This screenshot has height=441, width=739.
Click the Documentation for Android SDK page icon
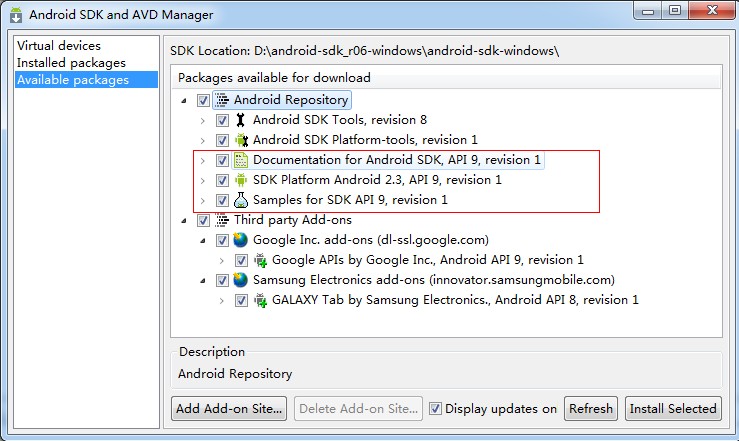coord(241,160)
